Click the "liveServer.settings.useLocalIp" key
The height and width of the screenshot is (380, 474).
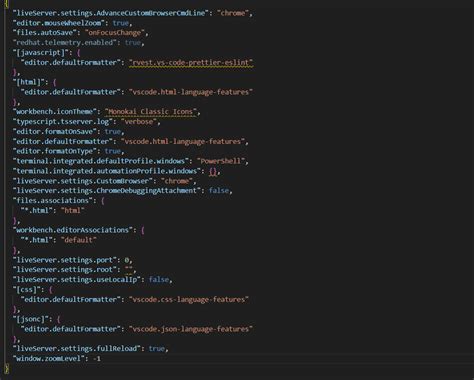point(77,279)
